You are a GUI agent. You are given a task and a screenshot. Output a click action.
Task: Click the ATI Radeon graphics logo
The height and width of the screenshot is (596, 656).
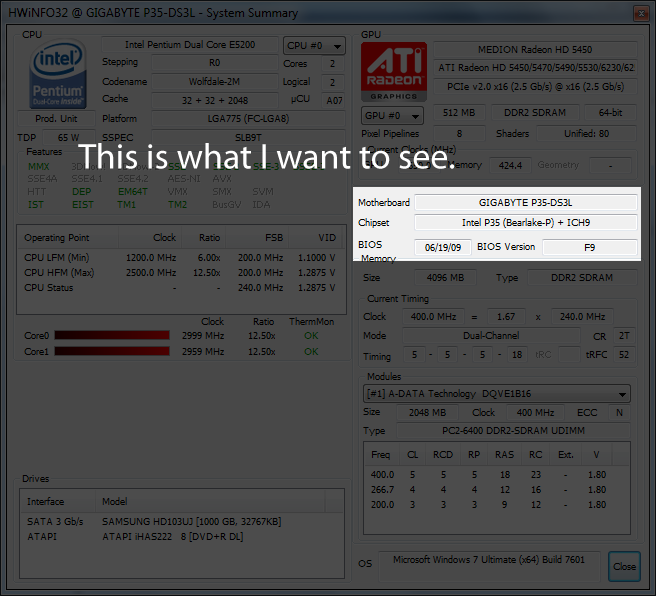pyautogui.click(x=393, y=70)
